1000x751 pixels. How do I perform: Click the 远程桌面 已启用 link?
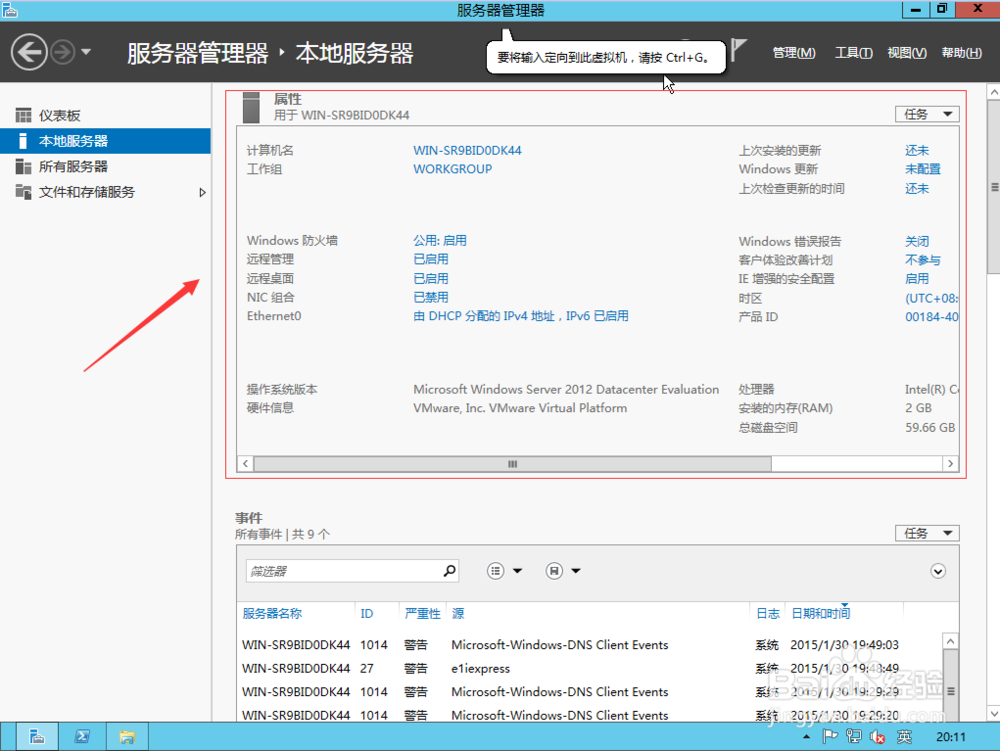pyautogui.click(x=430, y=279)
